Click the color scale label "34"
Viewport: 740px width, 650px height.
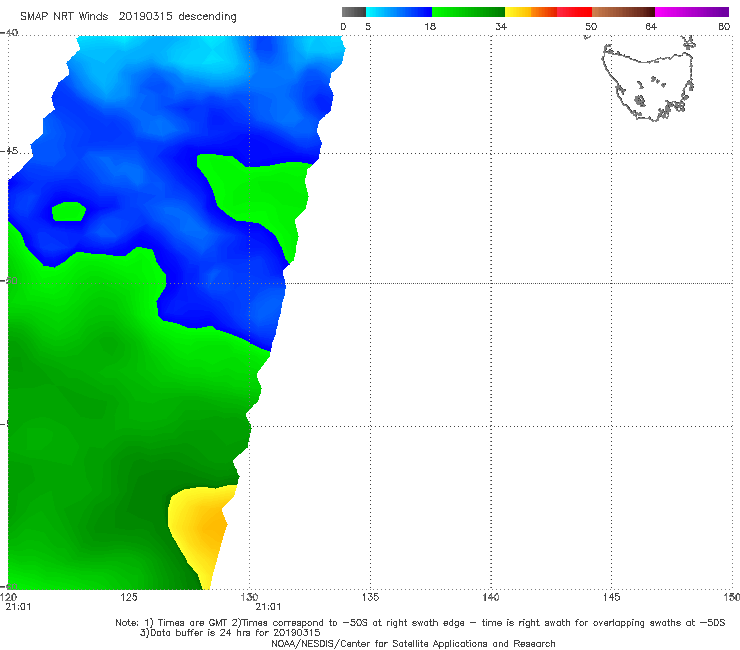[x=501, y=27]
